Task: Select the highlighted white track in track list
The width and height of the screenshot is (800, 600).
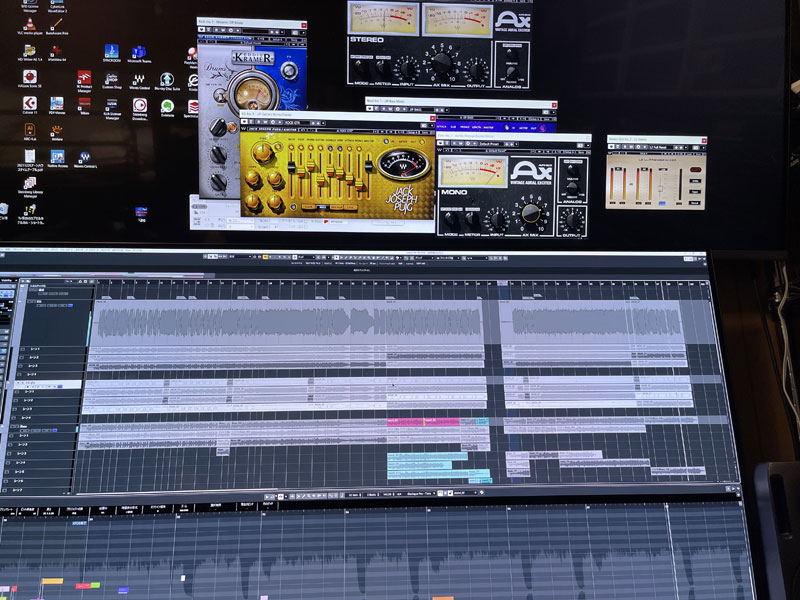Action: click(47, 385)
